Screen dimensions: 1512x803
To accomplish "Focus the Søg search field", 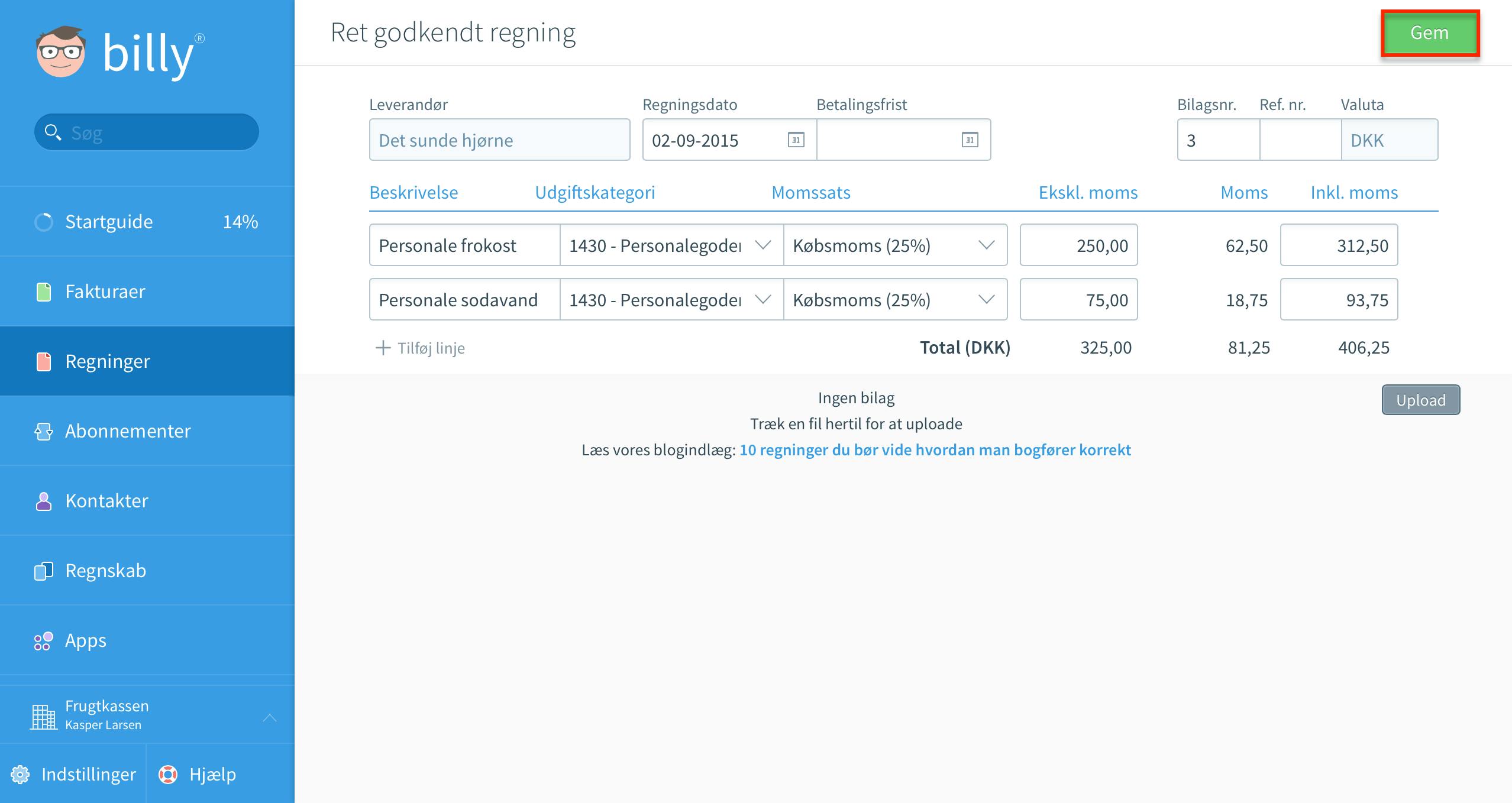I will 147,132.
